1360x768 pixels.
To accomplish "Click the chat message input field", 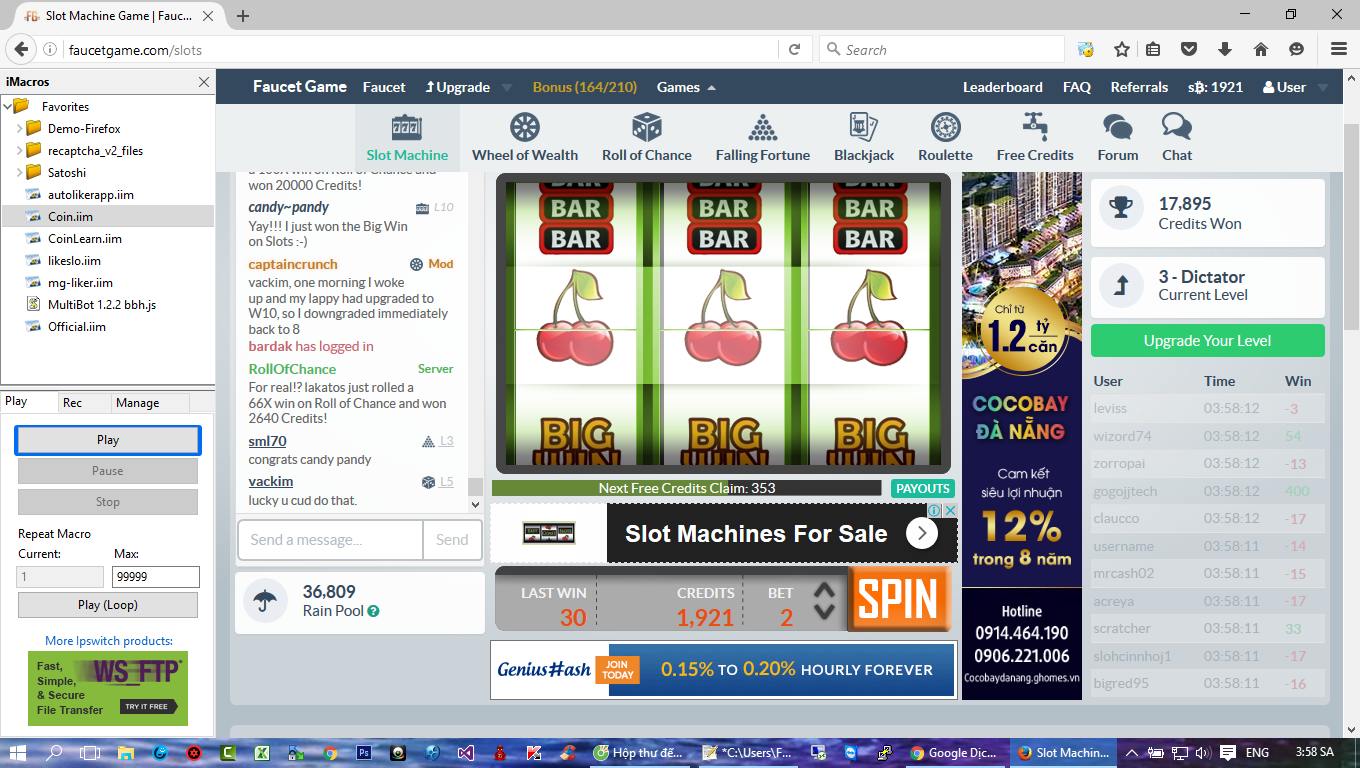I will [330, 540].
